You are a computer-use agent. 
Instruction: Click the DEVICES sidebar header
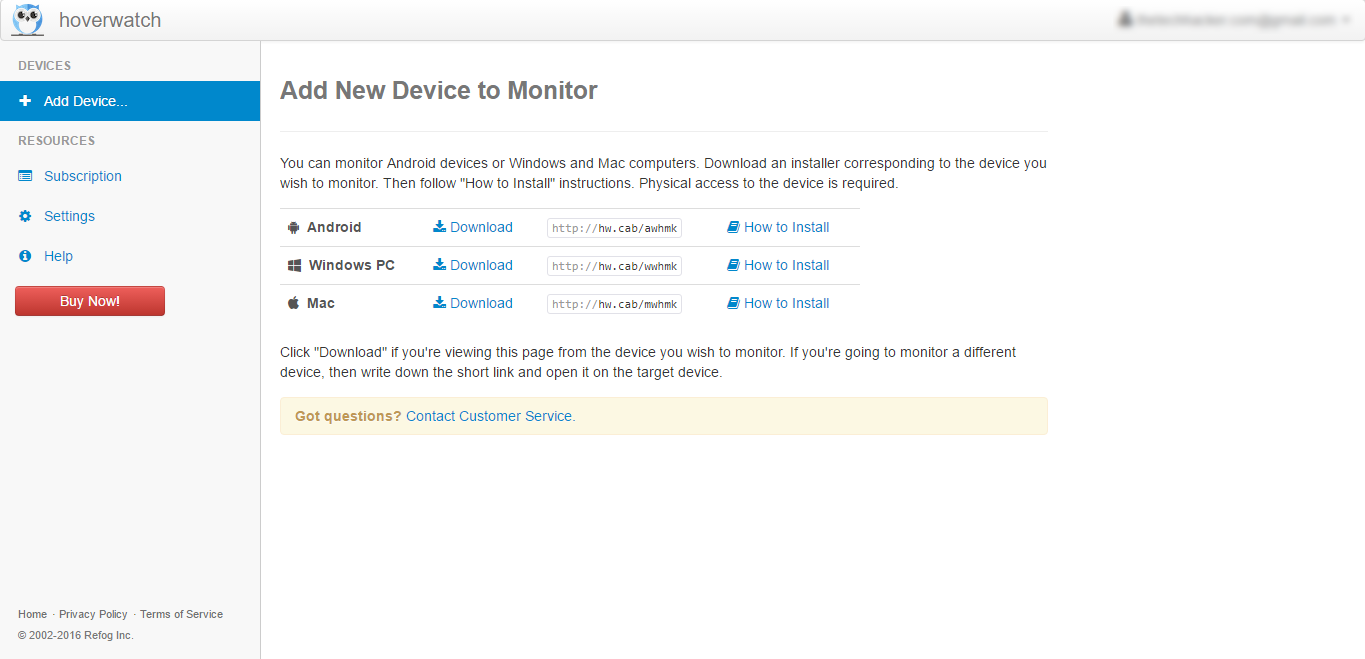coord(44,66)
